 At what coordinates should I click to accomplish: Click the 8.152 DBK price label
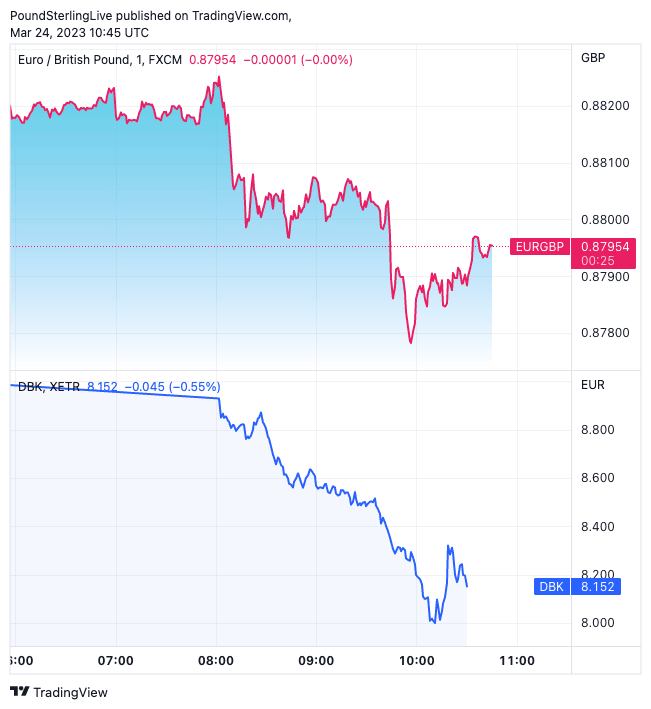(x=598, y=587)
